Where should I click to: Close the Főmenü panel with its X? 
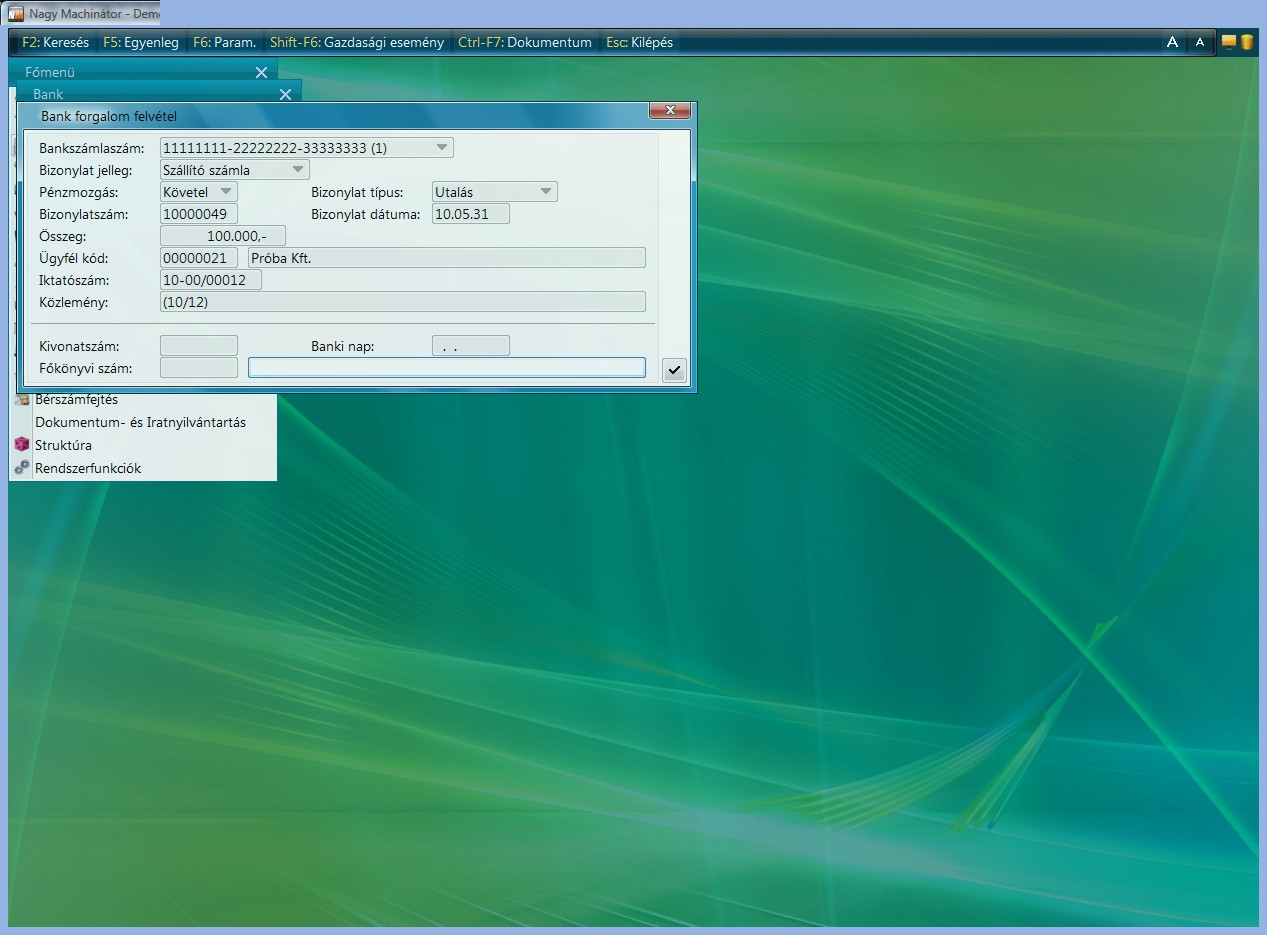pos(261,72)
